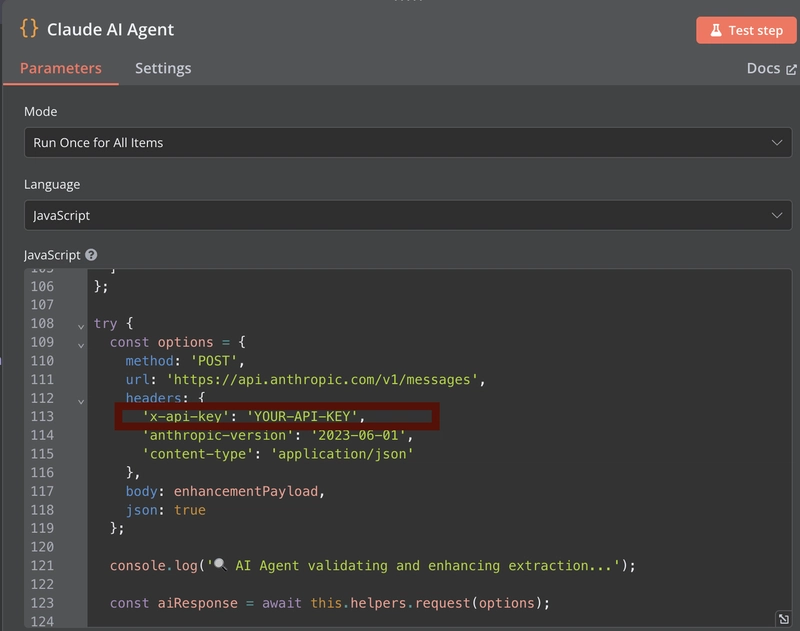800x631 pixels.
Task: Click the 'YOUR-API-KEY' string in the code
Action: [302, 416]
